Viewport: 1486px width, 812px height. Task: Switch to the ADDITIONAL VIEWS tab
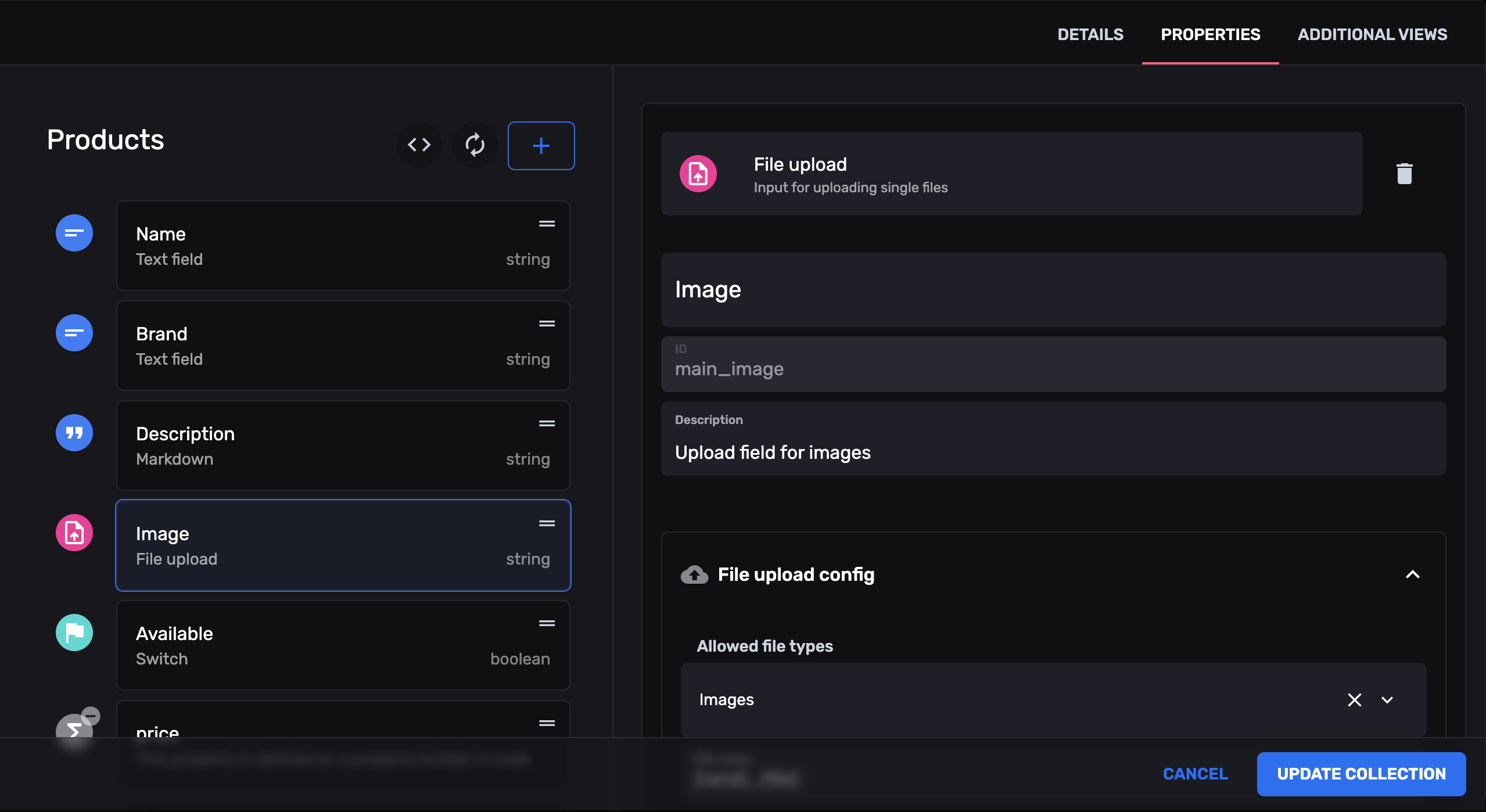pyautogui.click(x=1373, y=34)
